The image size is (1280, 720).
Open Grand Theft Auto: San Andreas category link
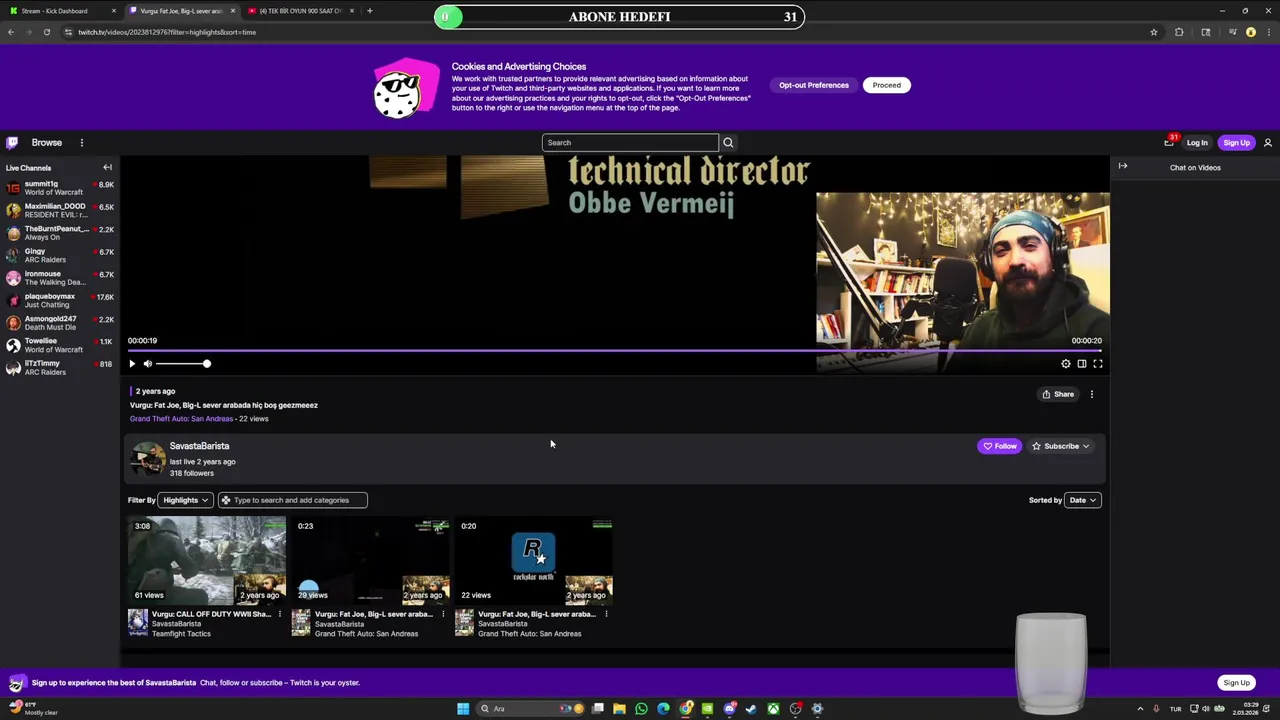tap(181, 419)
